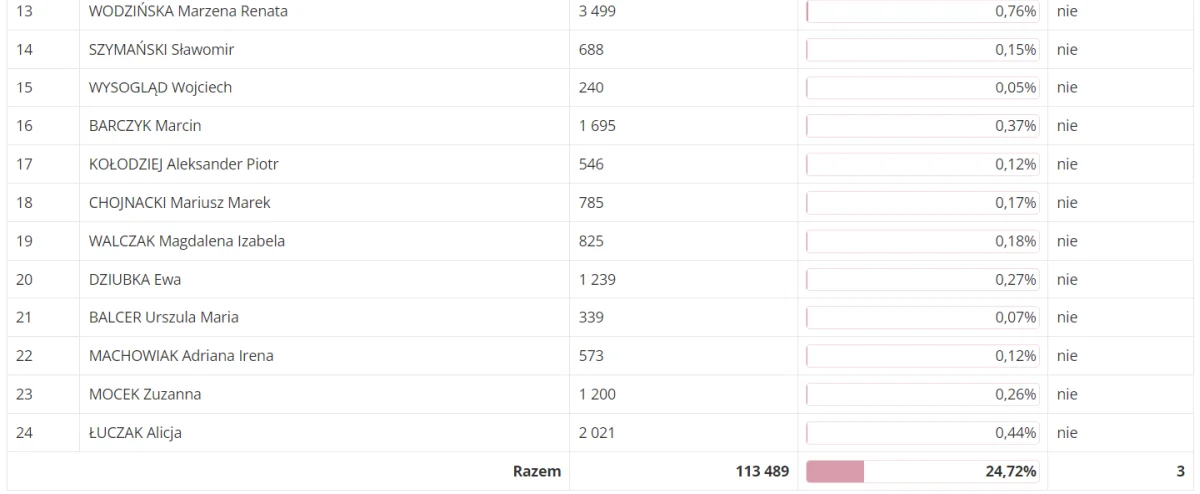Select the 0,76% percentage bar

click(x=923, y=11)
